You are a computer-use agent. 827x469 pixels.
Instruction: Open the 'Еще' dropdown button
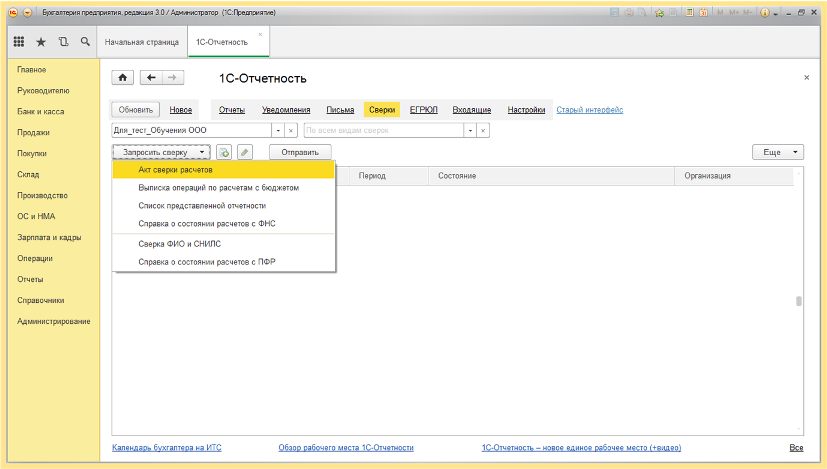(777, 152)
